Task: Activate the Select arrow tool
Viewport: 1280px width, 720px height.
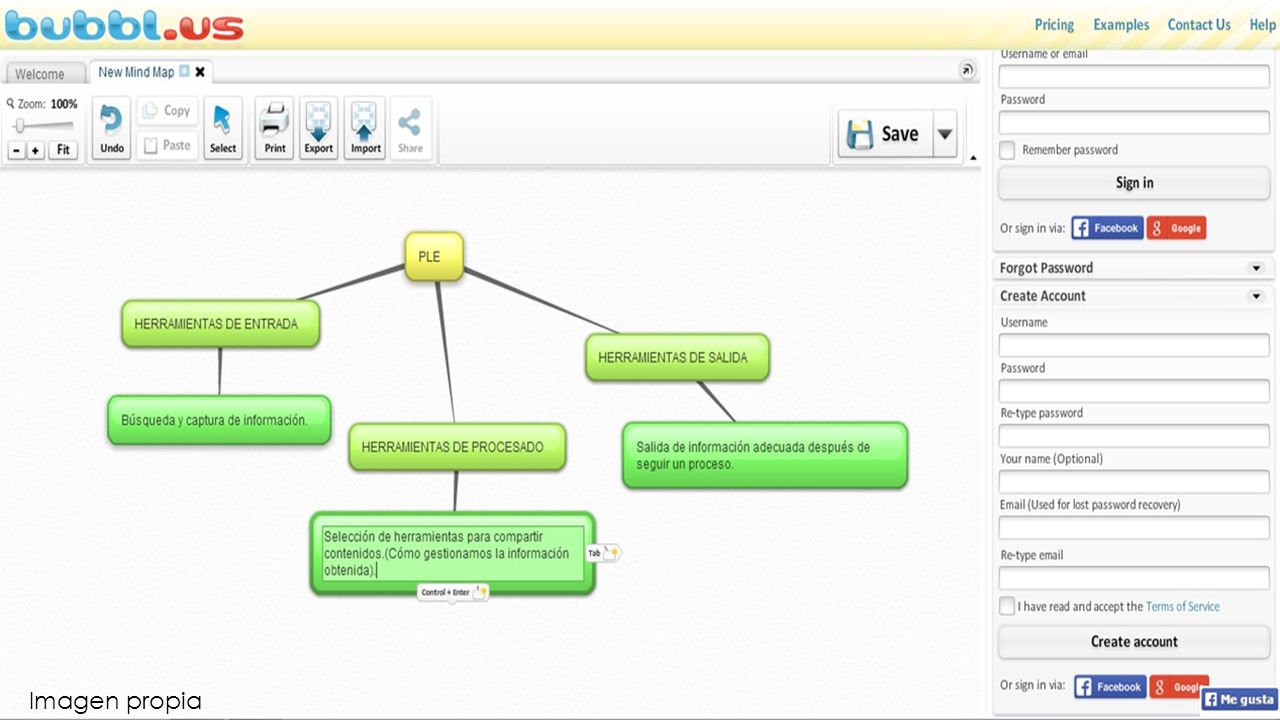Action: pyautogui.click(x=223, y=128)
